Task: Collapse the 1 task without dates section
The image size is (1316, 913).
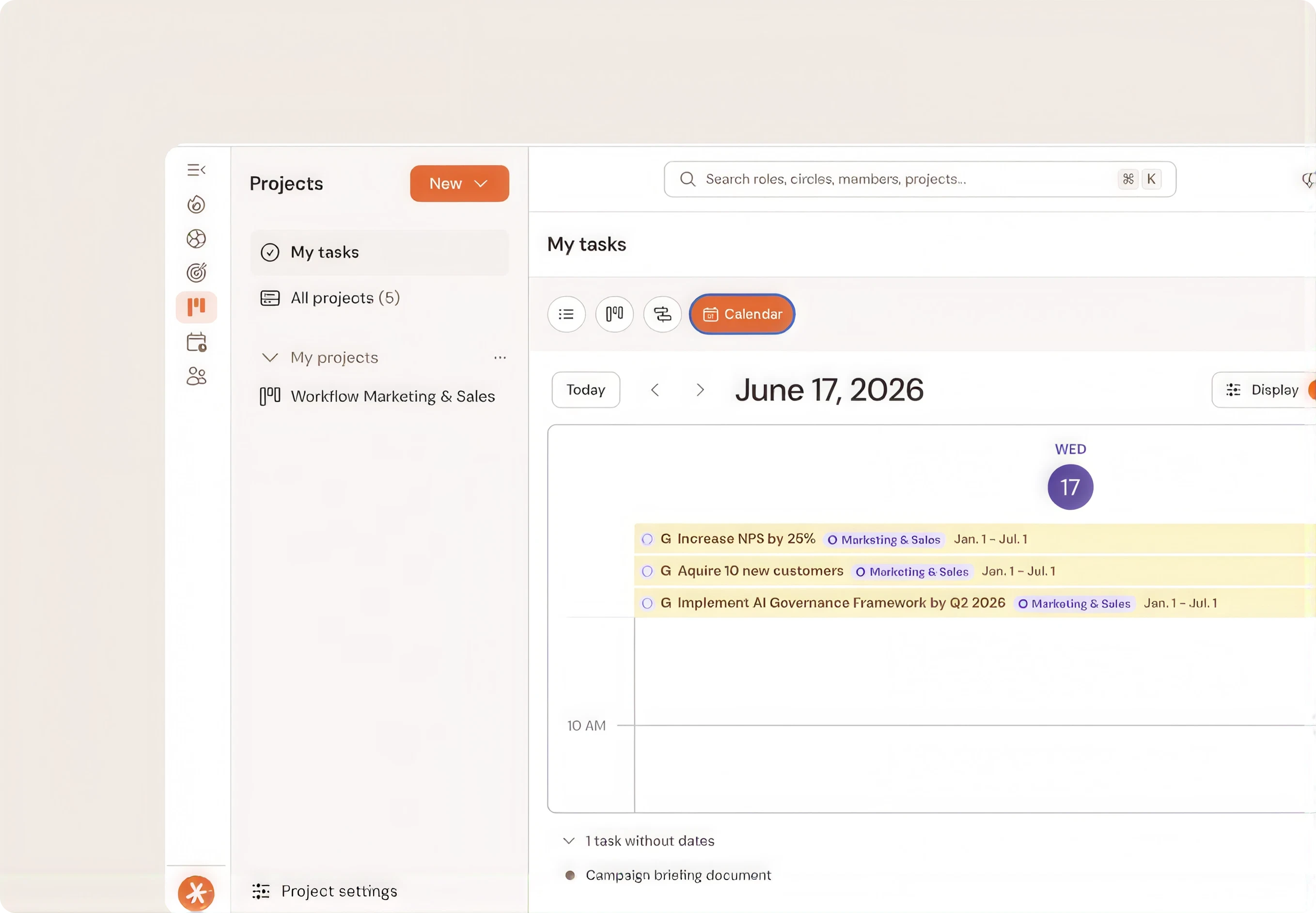Action: [568, 841]
